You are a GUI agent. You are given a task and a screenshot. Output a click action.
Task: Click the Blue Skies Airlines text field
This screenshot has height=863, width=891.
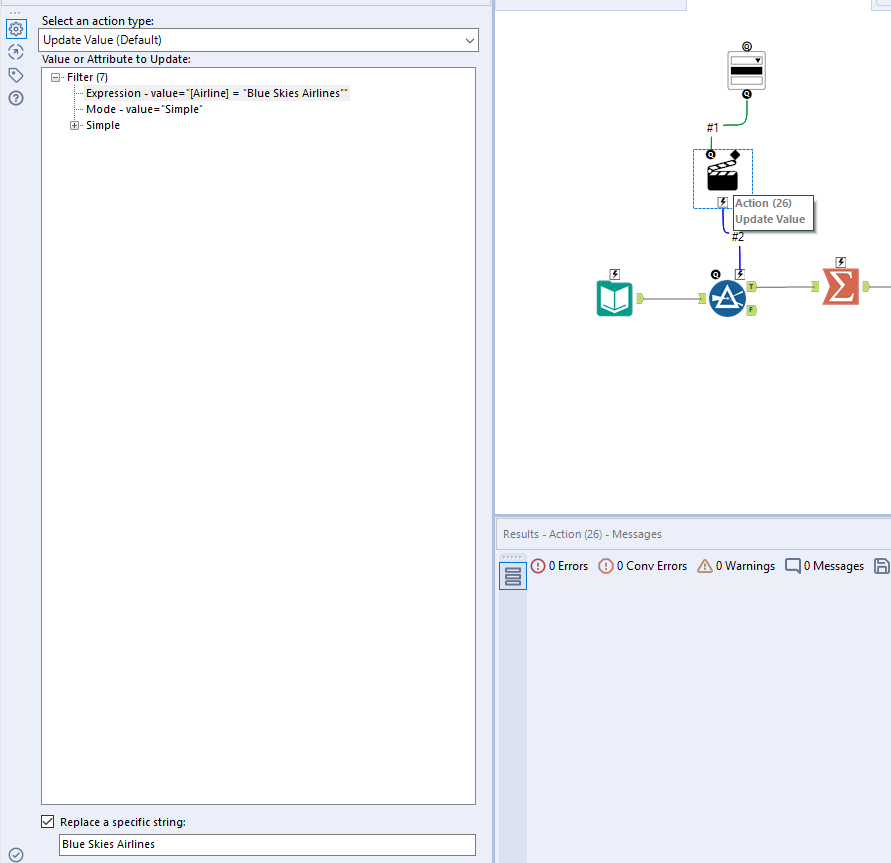tap(267, 844)
